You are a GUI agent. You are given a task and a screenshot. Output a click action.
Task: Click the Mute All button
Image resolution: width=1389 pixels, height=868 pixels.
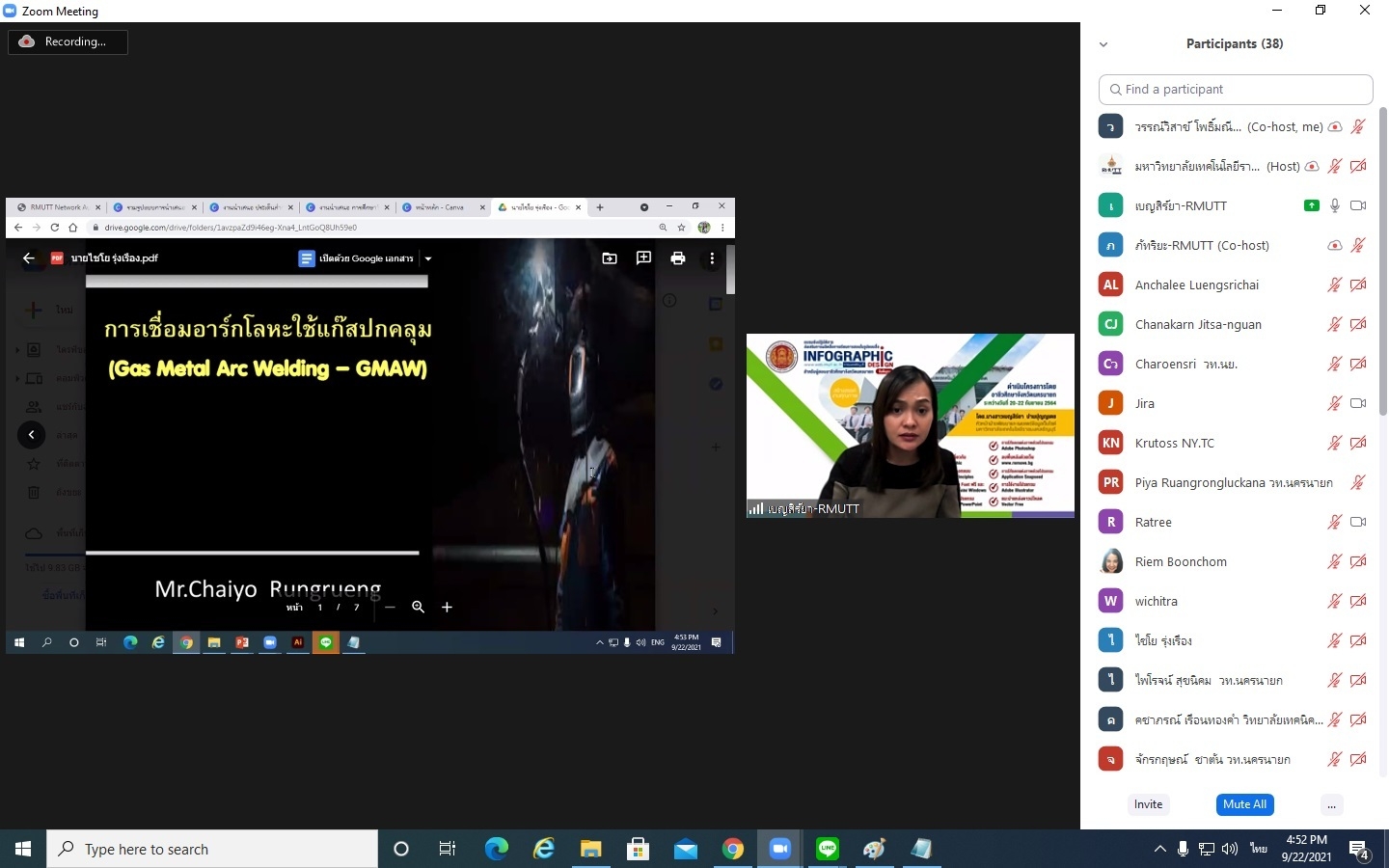pos(1244,804)
